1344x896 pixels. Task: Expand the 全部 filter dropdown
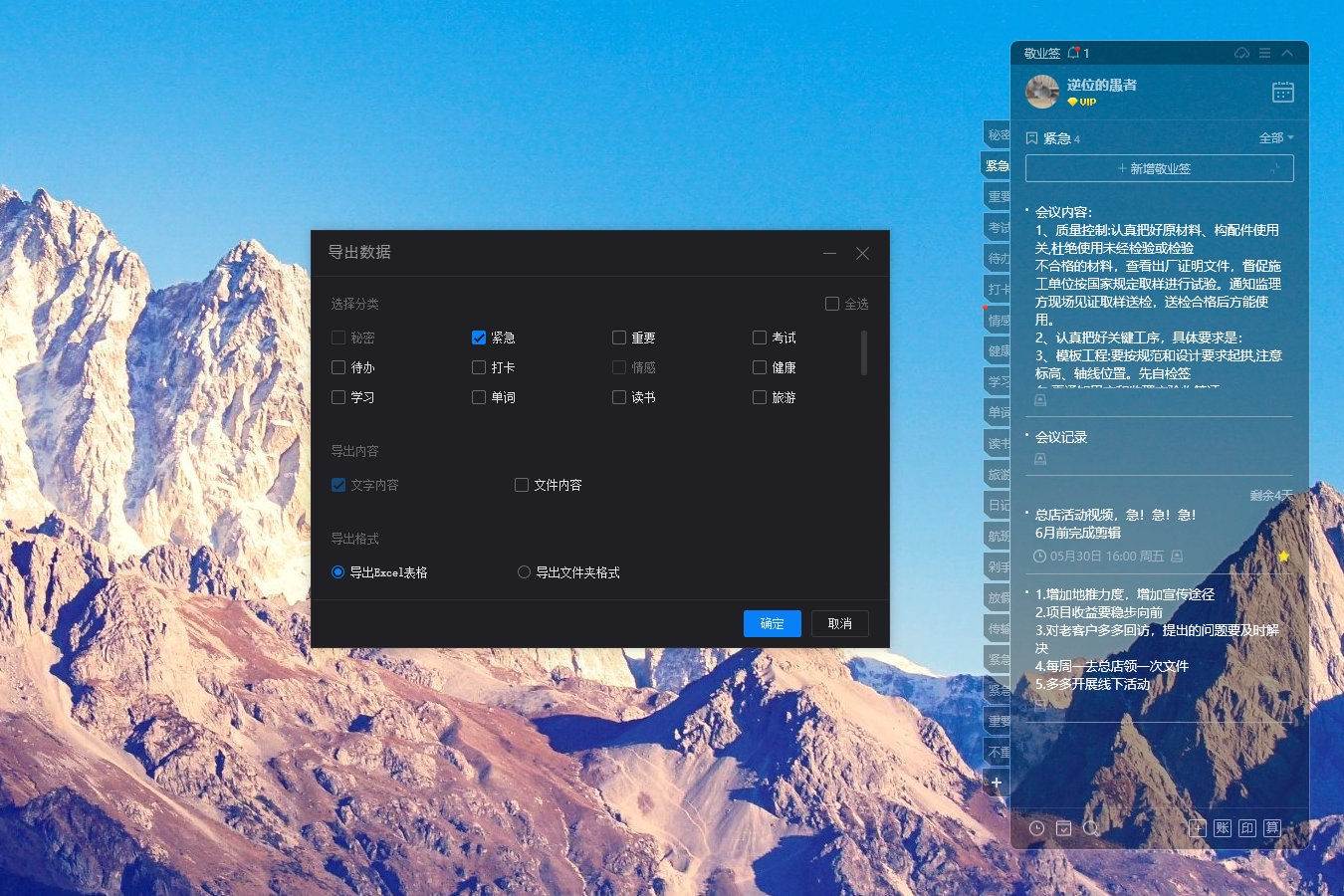pos(1276,137)
